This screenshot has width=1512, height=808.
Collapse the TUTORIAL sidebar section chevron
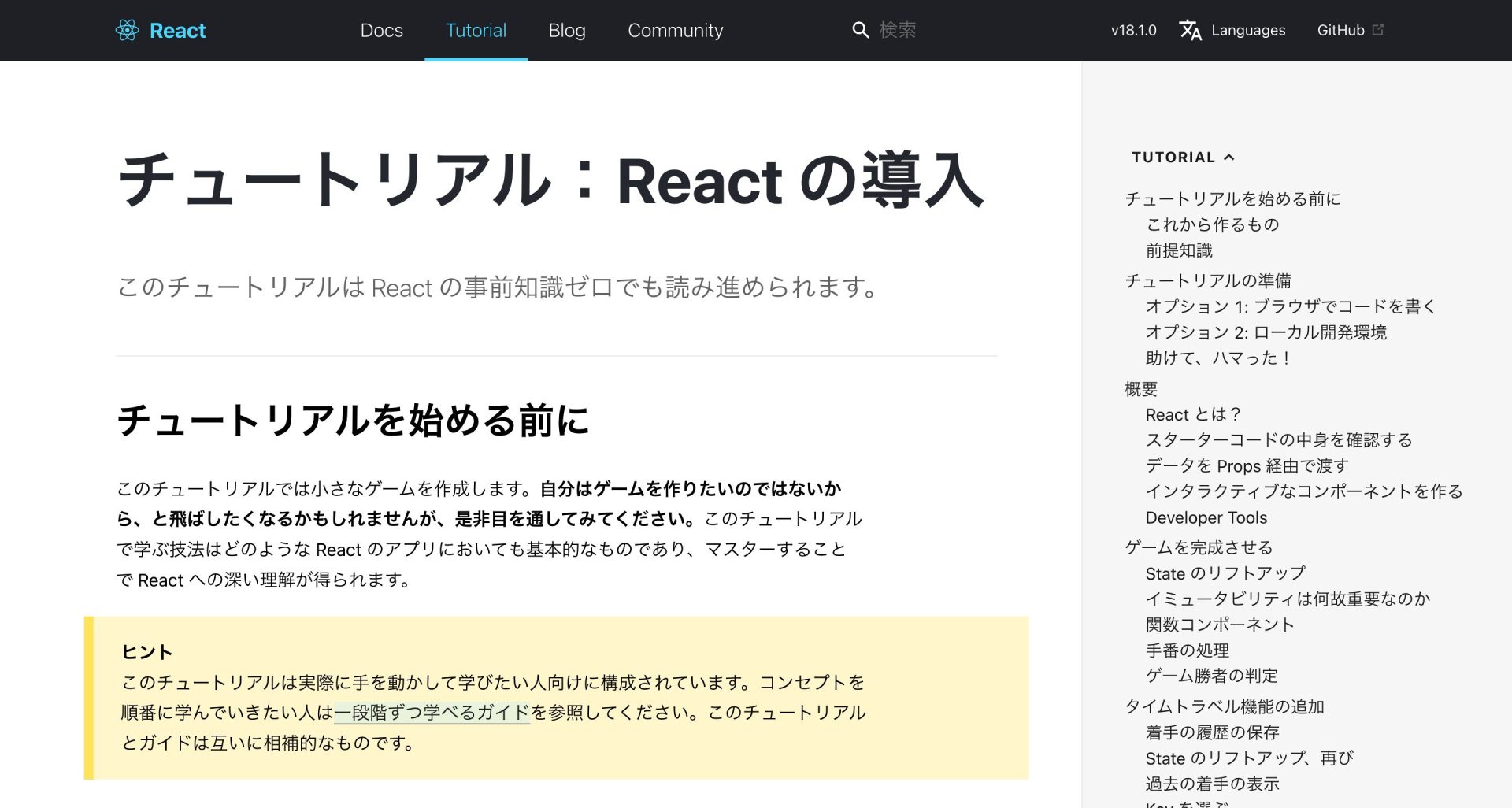coord(1229,158)
